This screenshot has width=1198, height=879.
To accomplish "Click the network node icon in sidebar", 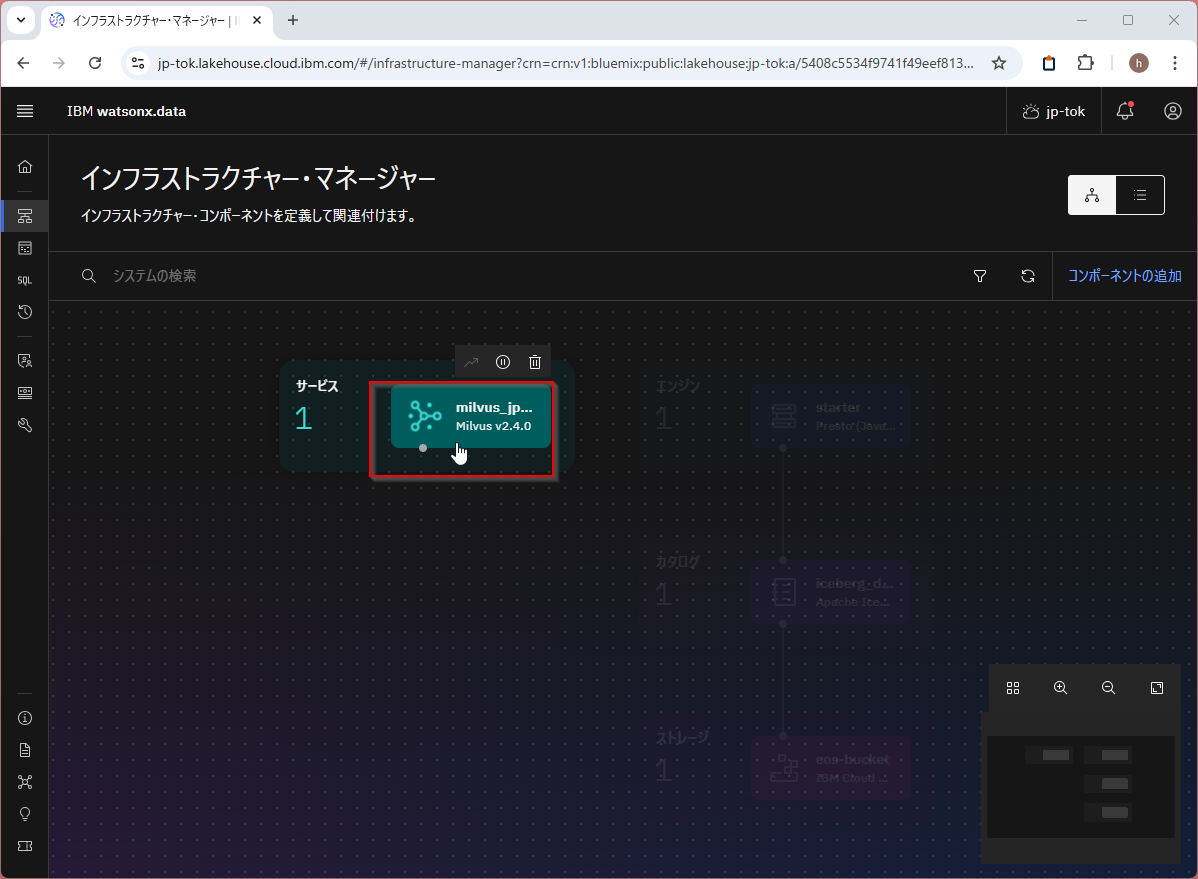I will point(24,783).
